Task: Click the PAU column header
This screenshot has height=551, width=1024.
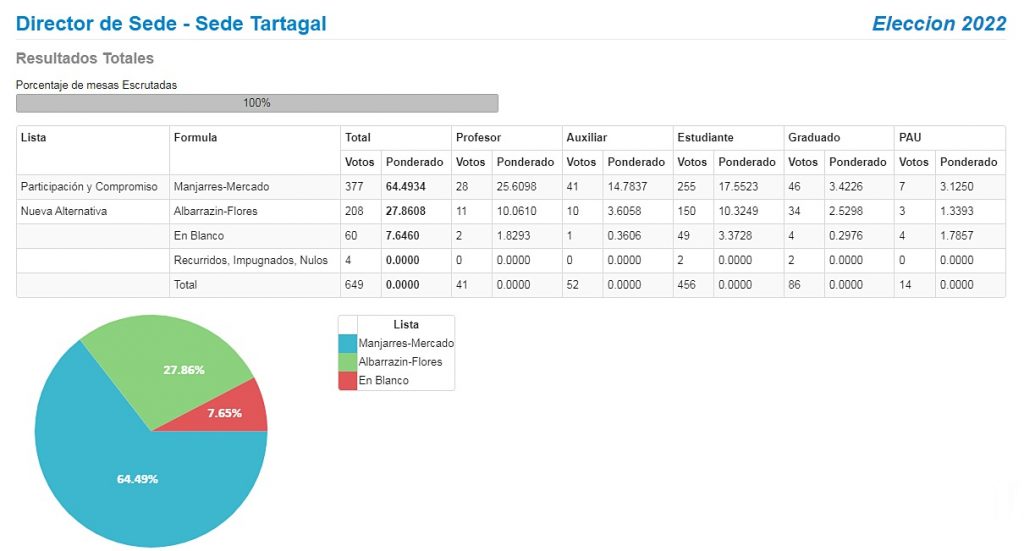Action: click(x=910, y=137)
